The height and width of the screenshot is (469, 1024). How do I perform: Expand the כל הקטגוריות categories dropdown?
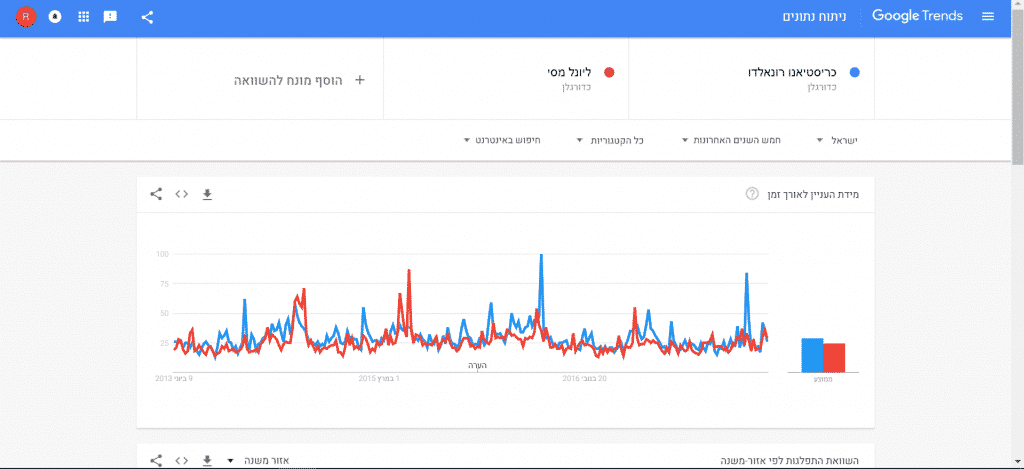click(611, 140)
